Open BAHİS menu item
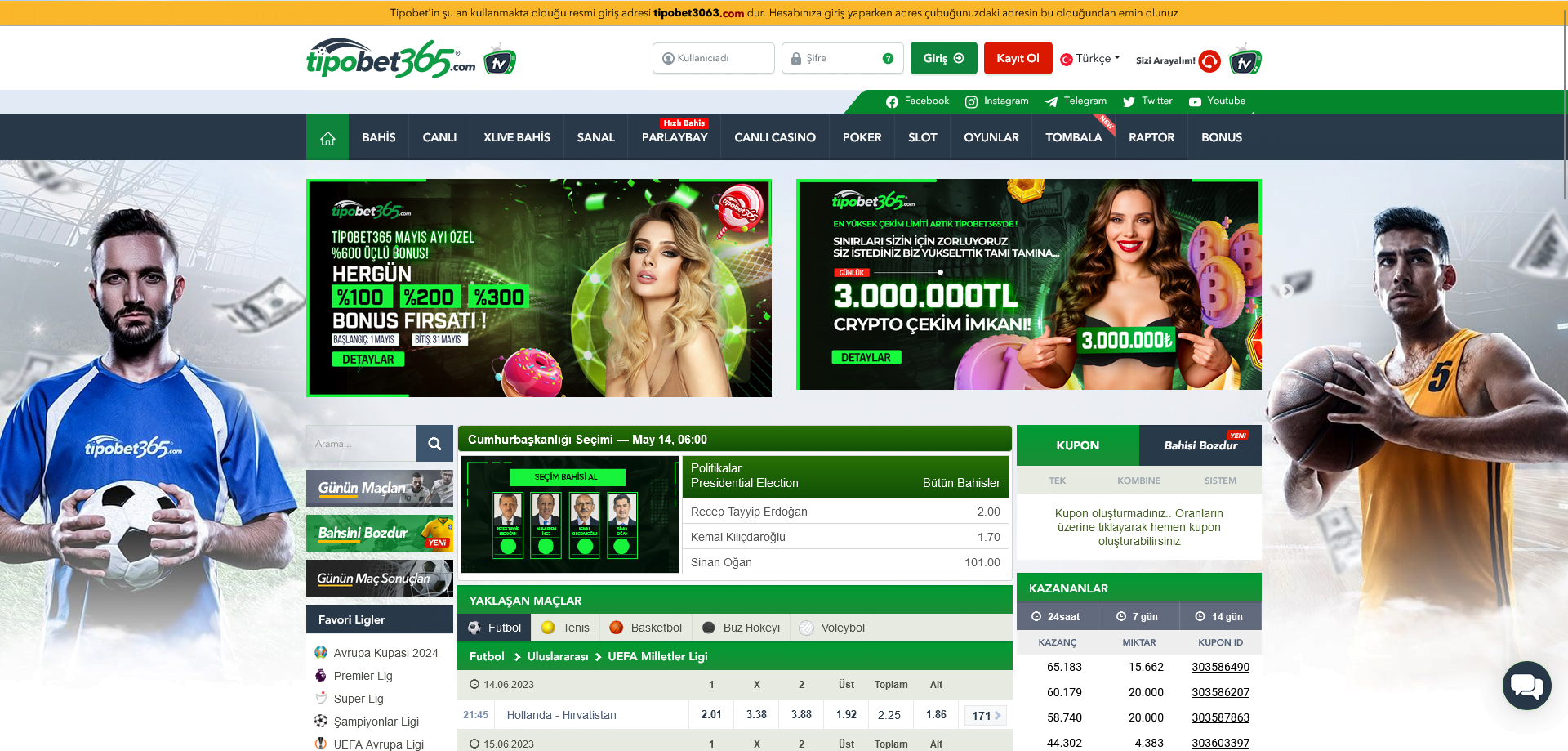 click(379, 137)
